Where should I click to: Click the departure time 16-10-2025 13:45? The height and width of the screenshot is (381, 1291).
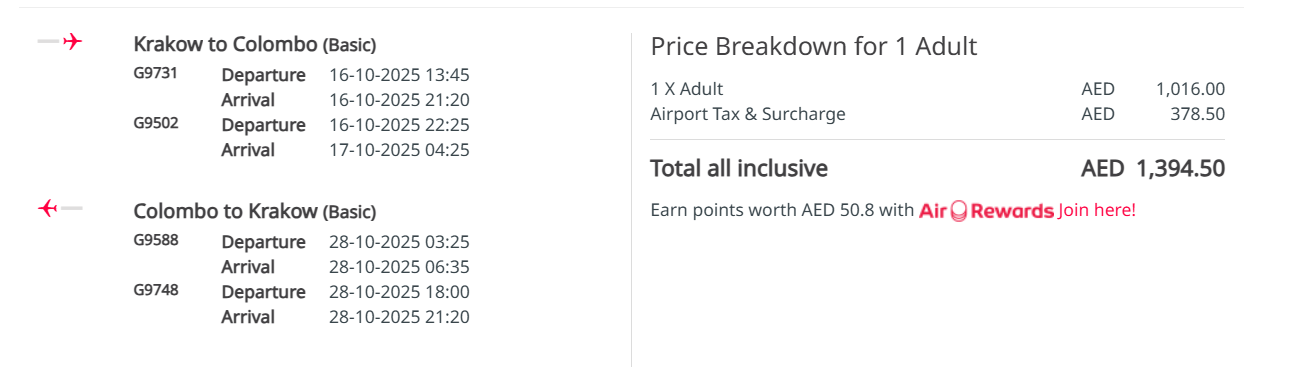pos(399,75)
